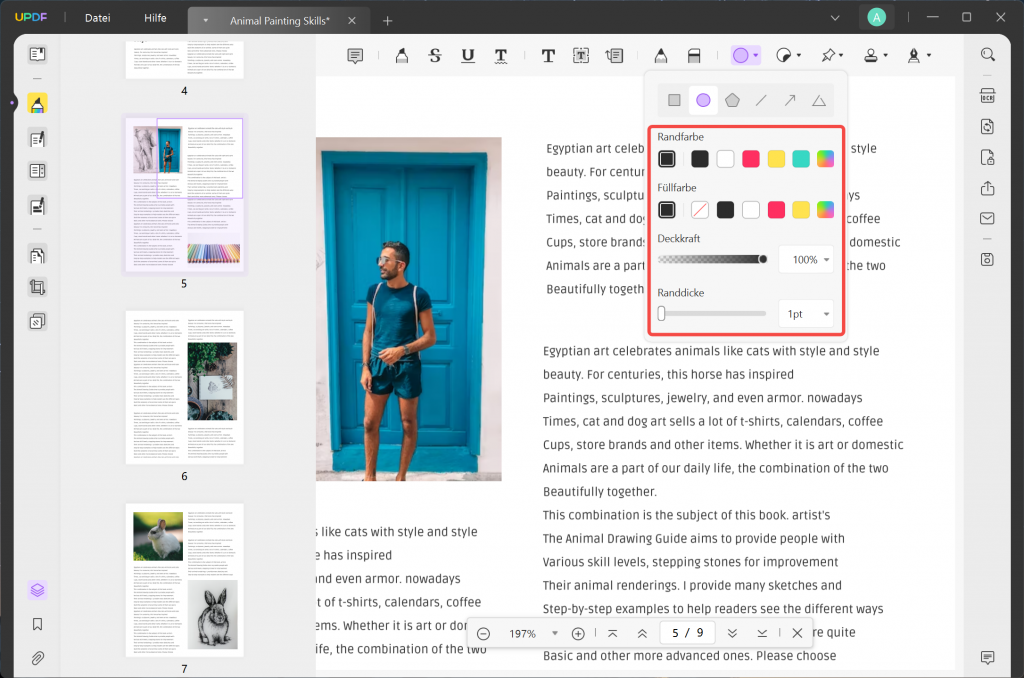
Task: Select the sticky note comment tool
Action: [355, 56]
